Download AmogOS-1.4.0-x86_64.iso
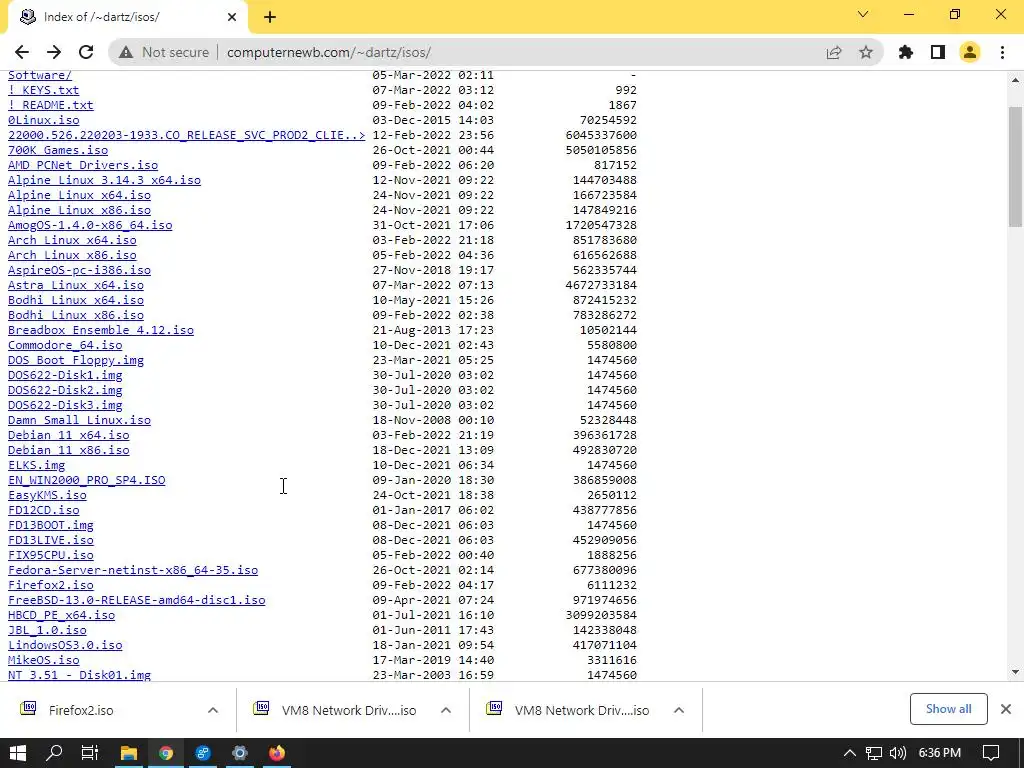1024x768 pixels. [90, 225]
